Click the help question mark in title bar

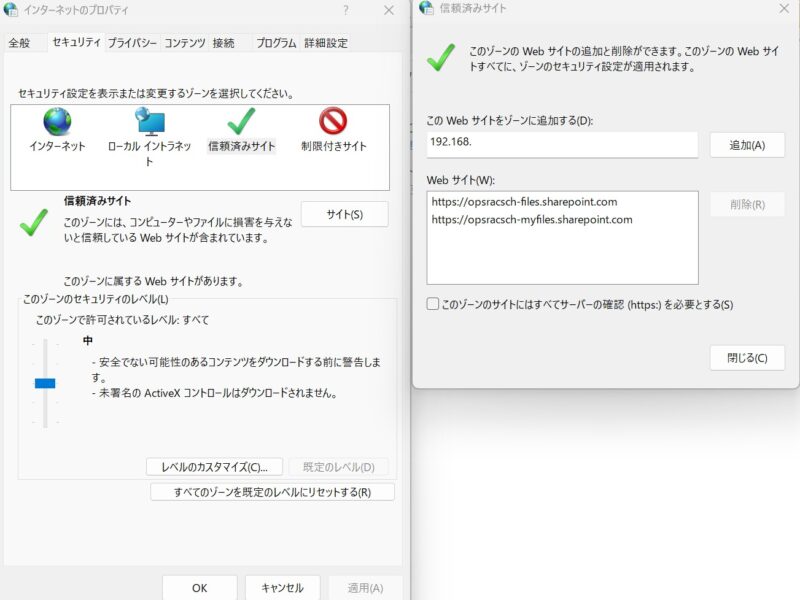[x=346, y=10]
